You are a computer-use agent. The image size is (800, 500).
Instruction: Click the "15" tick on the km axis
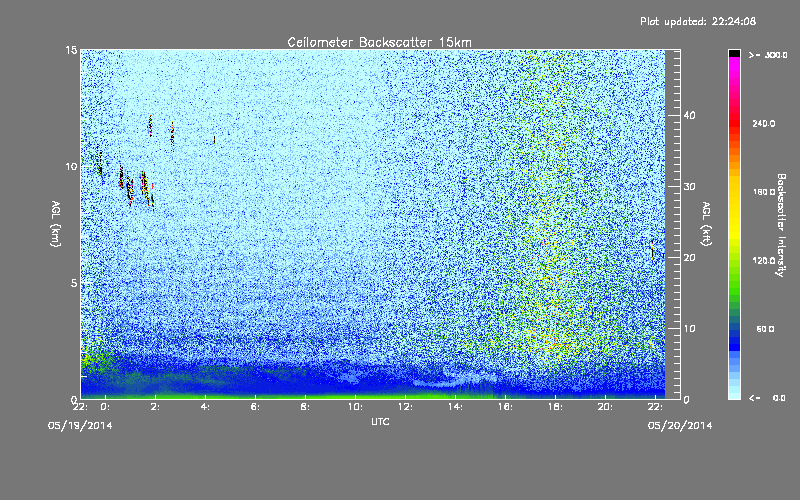coord(71,50)
